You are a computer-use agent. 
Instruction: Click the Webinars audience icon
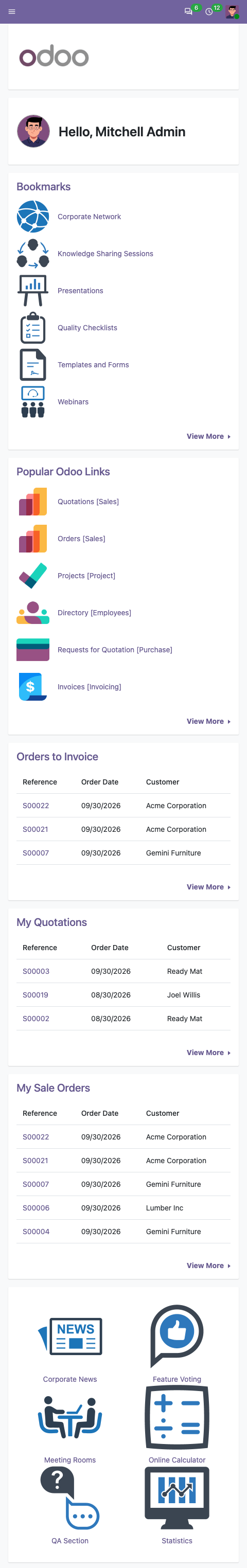tap(33, 402)
